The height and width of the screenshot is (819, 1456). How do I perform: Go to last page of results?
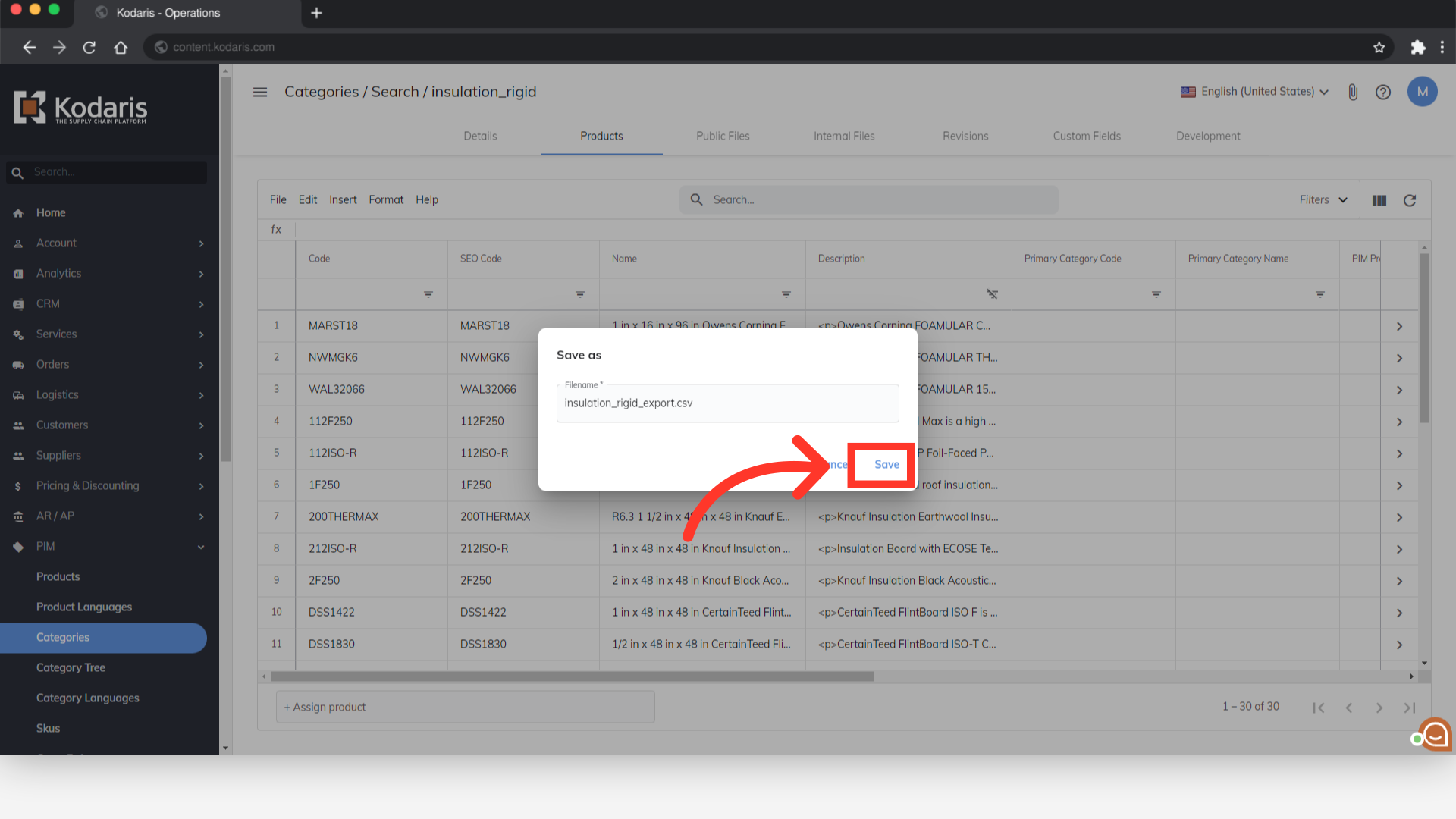tap(1409, 708)
